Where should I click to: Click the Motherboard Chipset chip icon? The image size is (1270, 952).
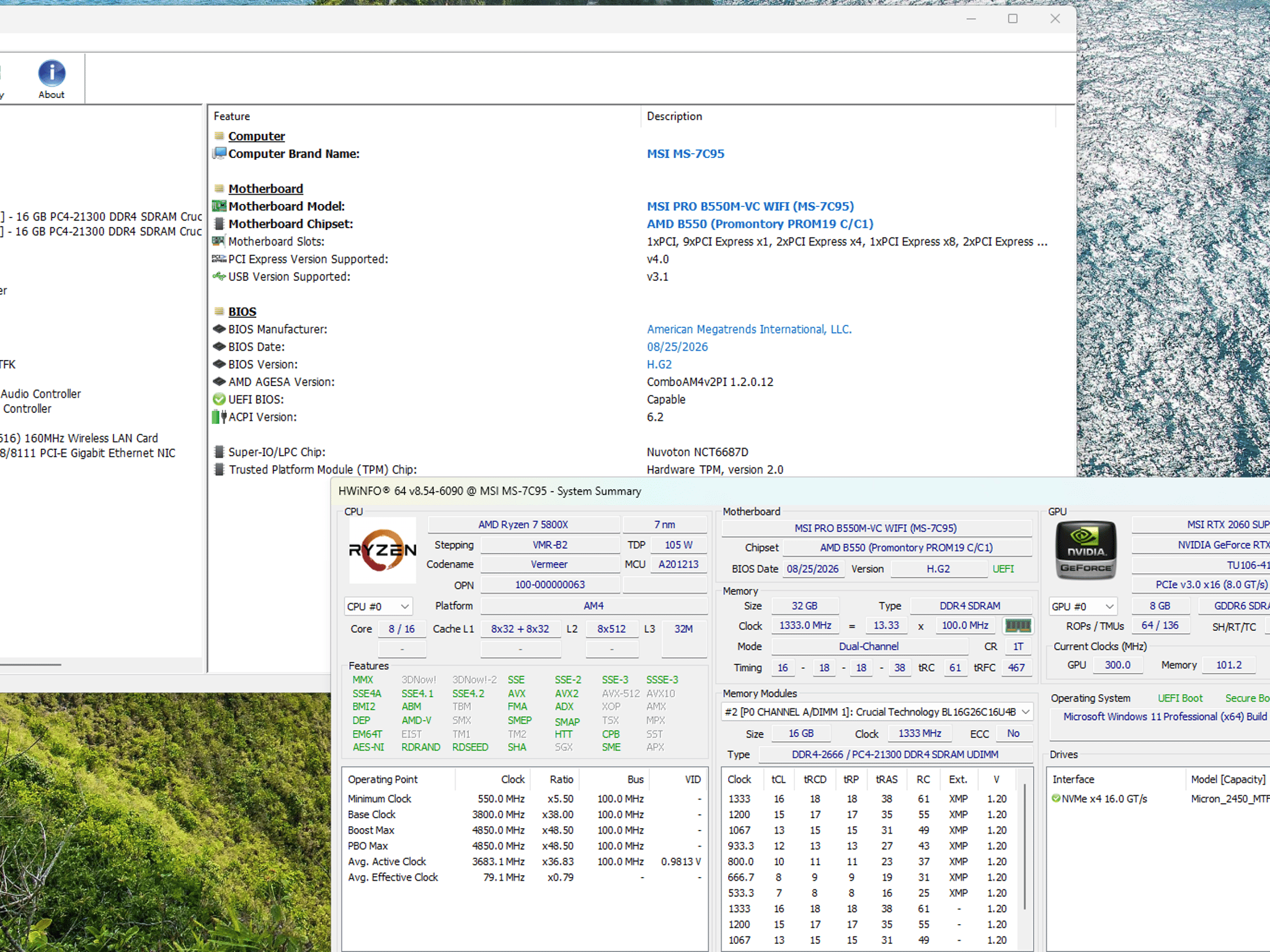[x=219, y=224]
